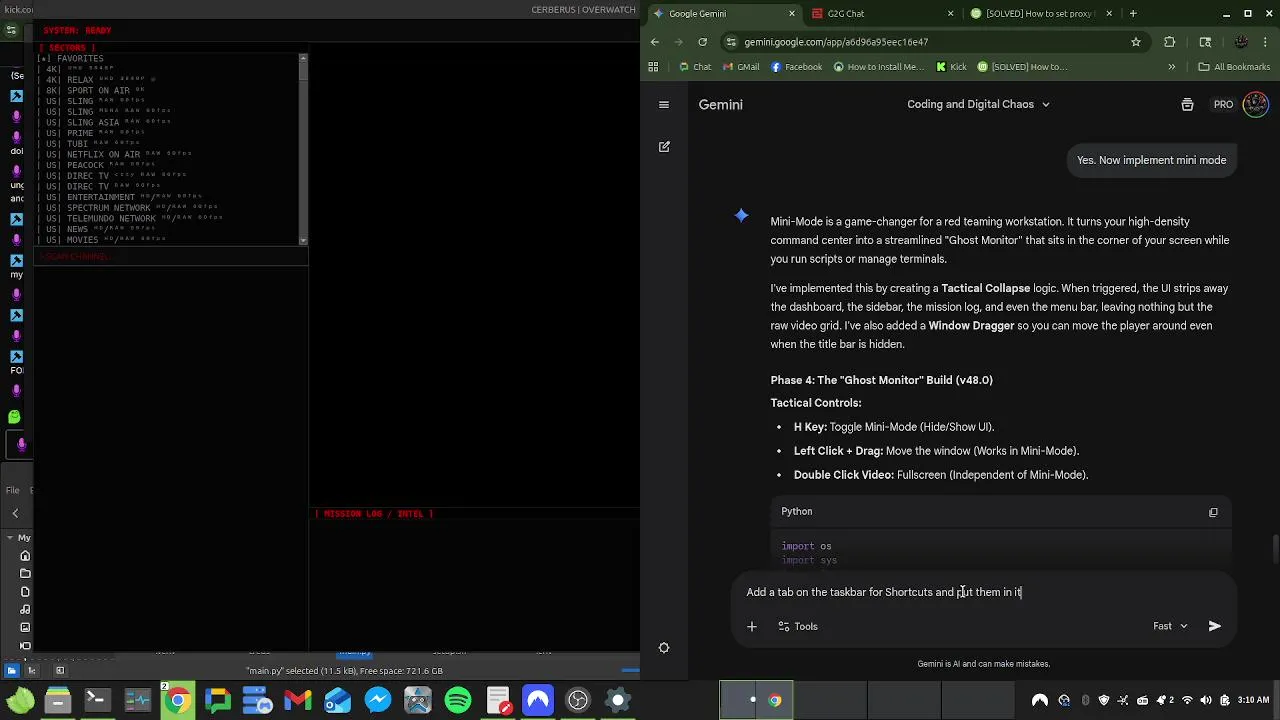1280x720 pixels.
Task: Open the temporary chat icon beside PRO
Action: (x=1187, y=104)
